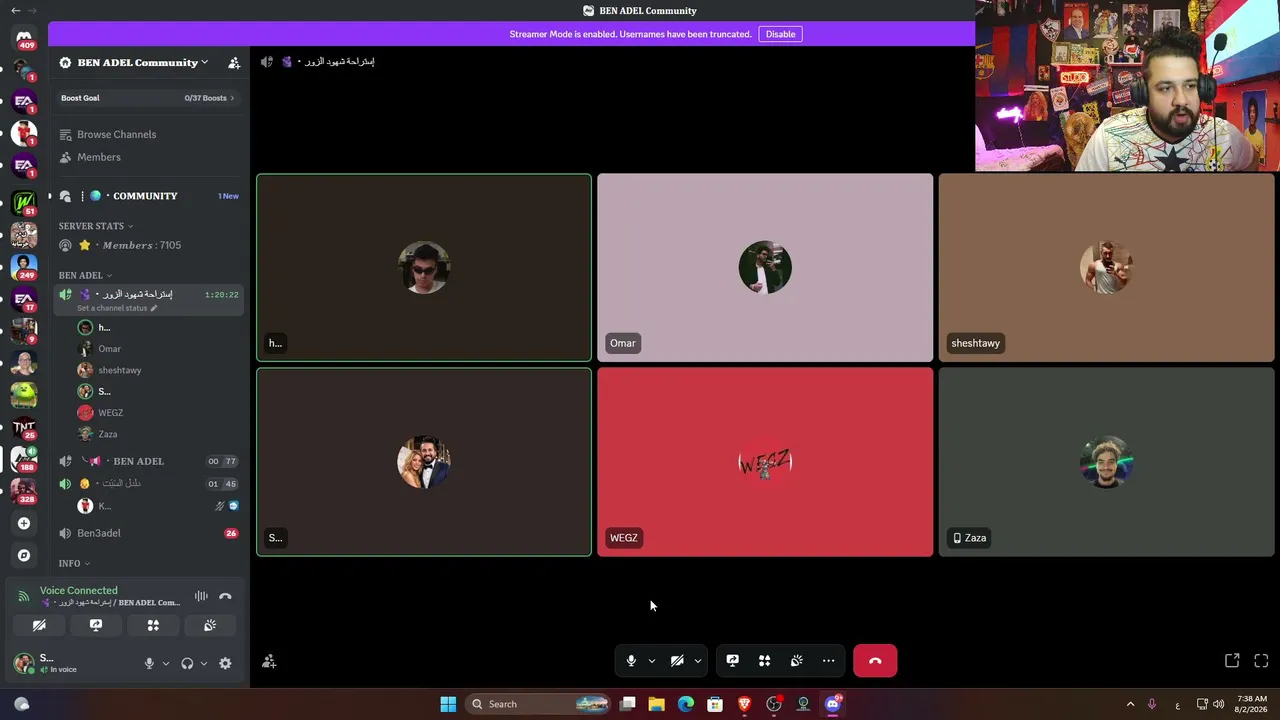Focus the WEGZ video tile
The image size is (1280, 720).
(x=765, y=462)
